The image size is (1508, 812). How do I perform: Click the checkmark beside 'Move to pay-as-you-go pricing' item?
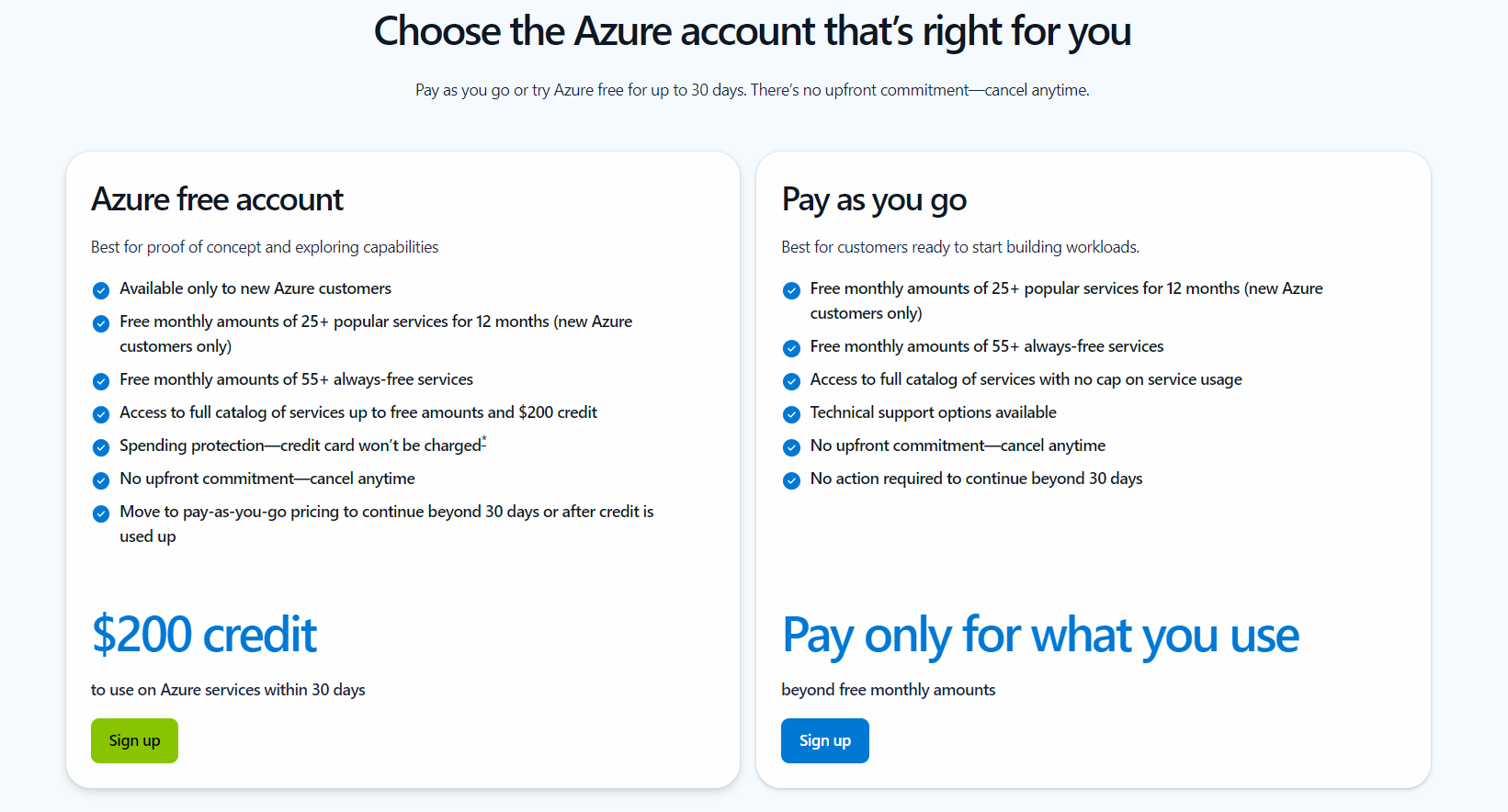[x=101, y=513]
